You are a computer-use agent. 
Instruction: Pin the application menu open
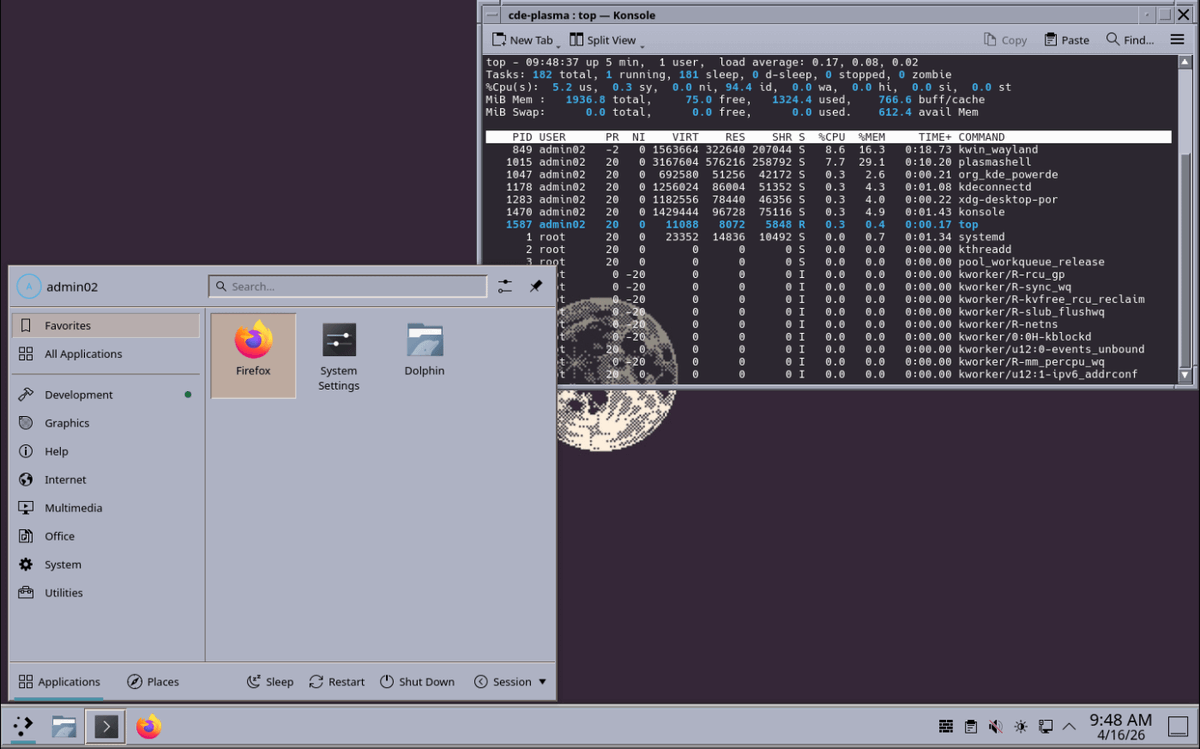pyautogui.click(x=535, y=286)
